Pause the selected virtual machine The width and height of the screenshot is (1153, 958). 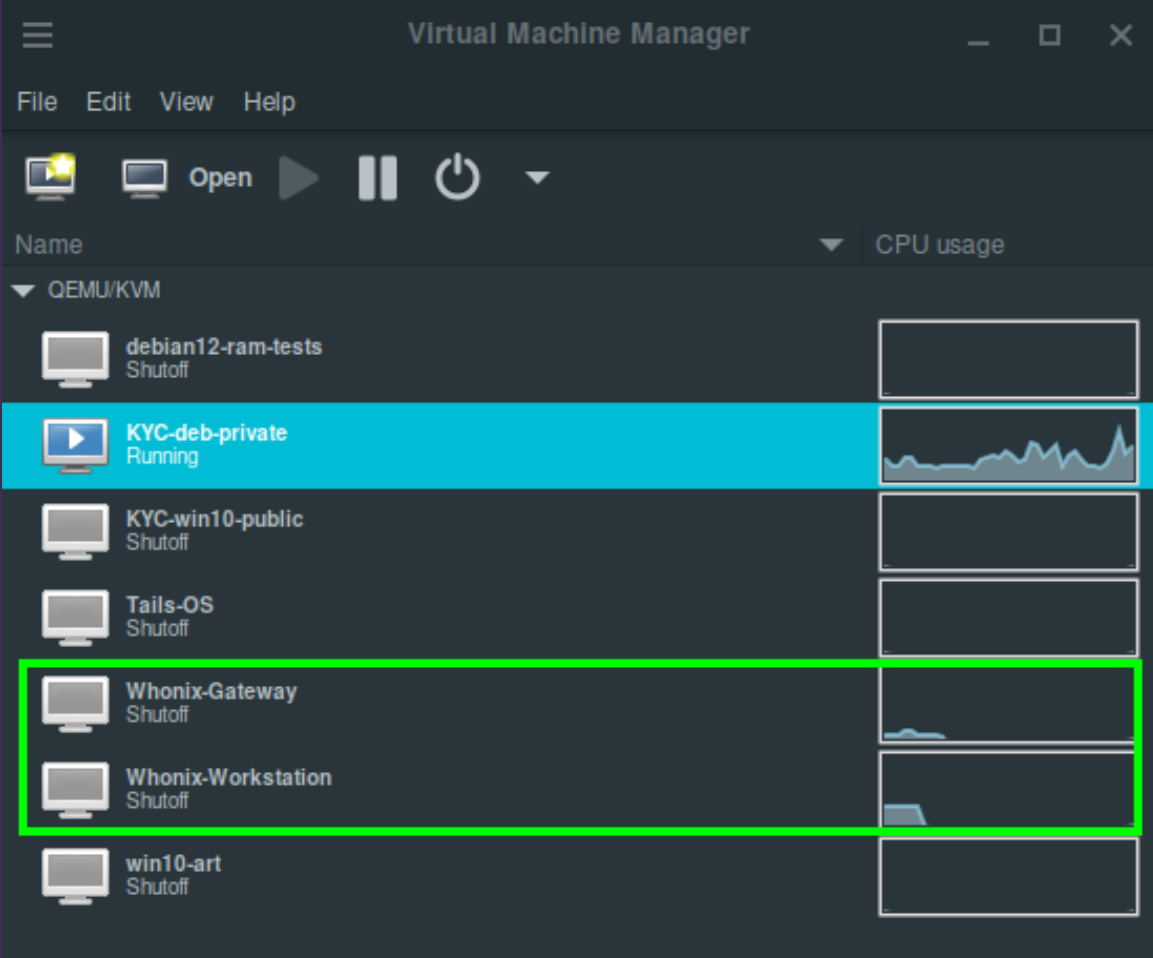[x=377, y=177]
